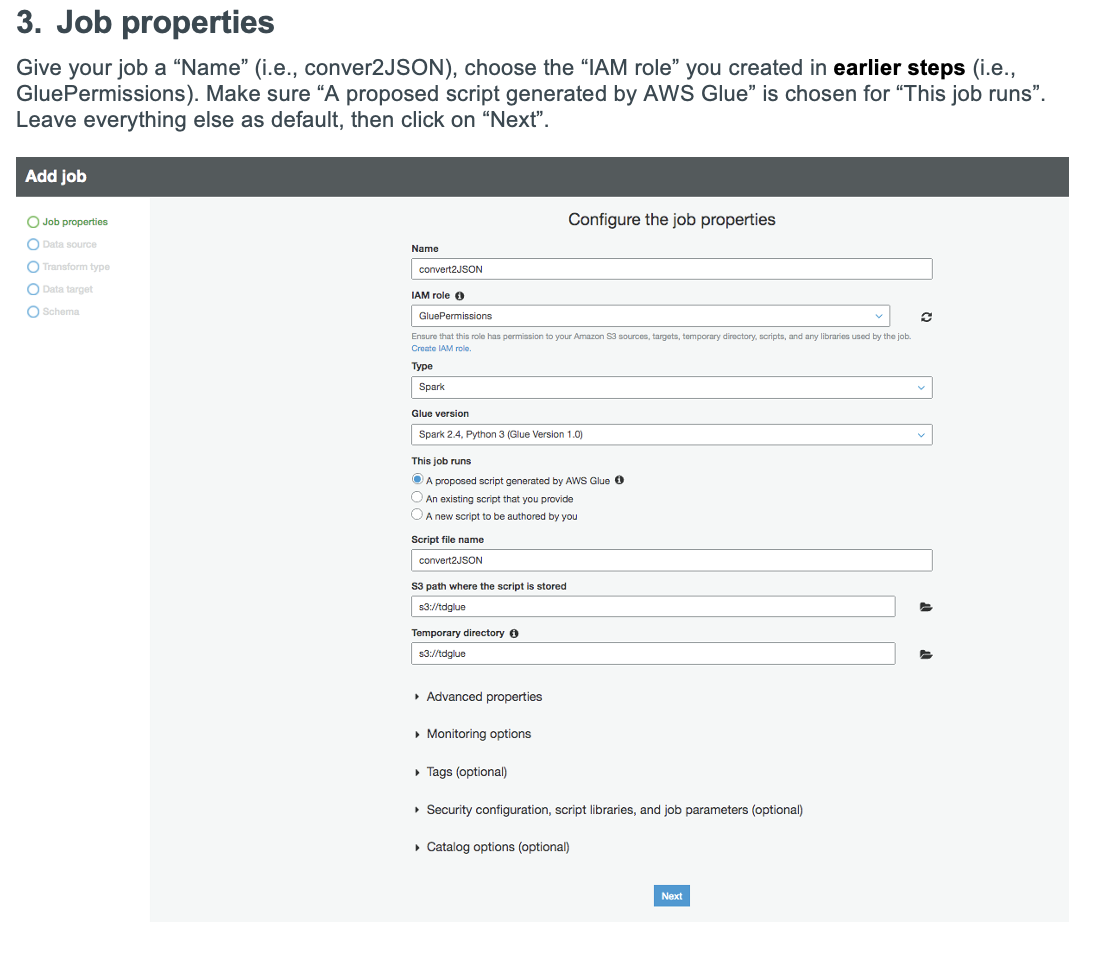The height and width of the screenshot is (956, 1094).
Task: Open the Glue version dropdown
Action: click(x=671, y=435)
